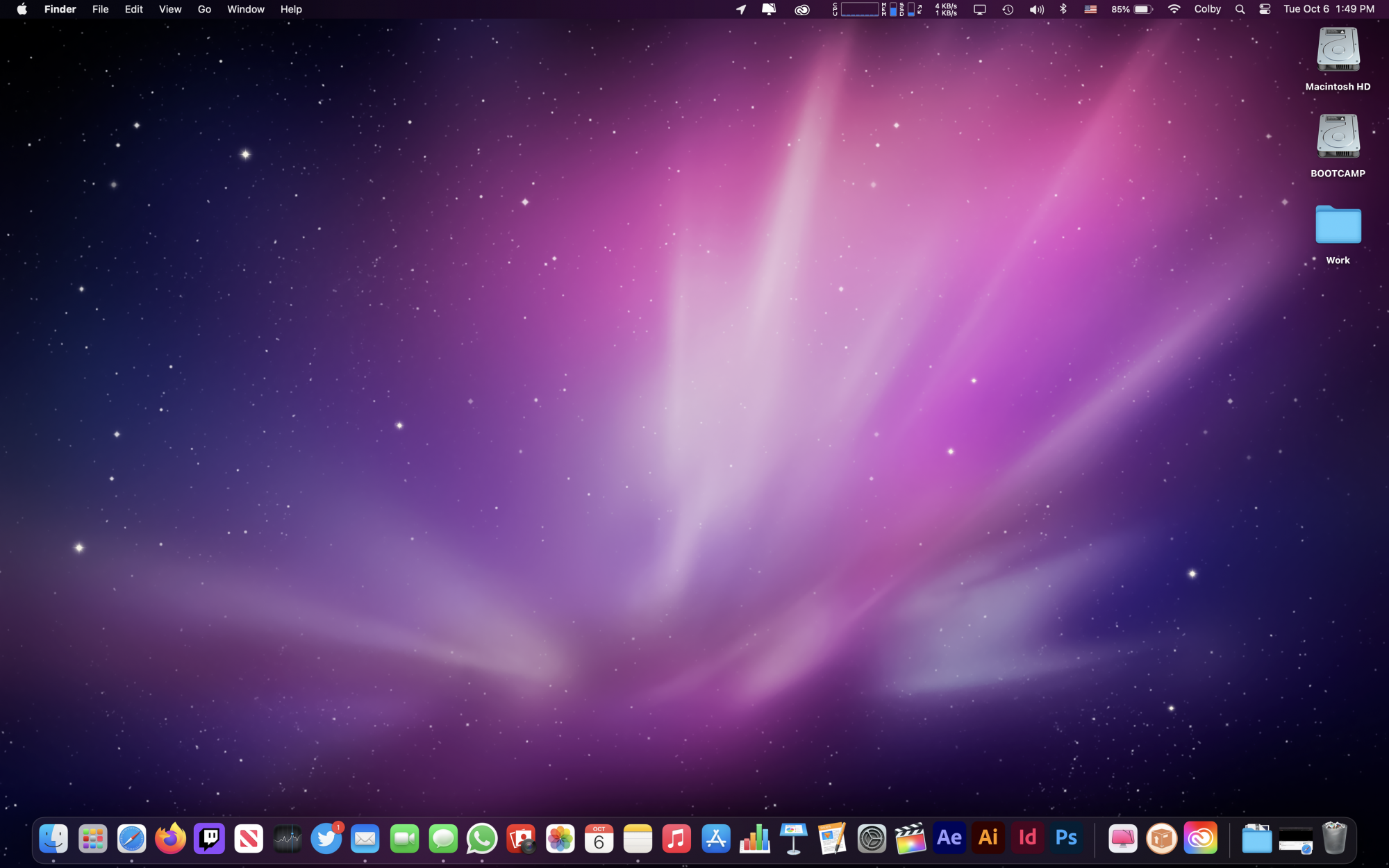Open Twitter app with notification badge

pyautogui.click(x=326, y=839)
